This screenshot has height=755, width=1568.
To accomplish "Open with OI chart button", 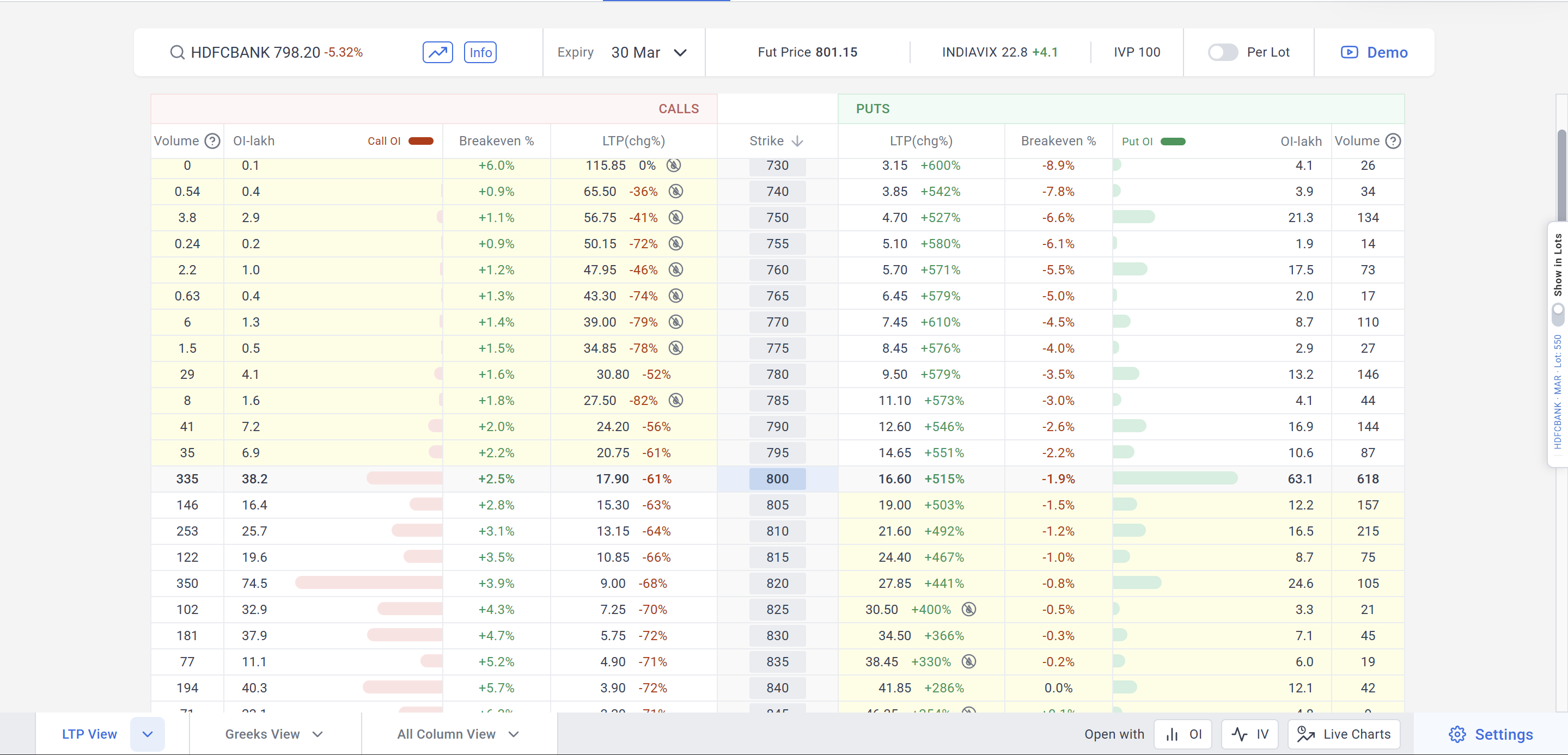I will (1183, 734).
